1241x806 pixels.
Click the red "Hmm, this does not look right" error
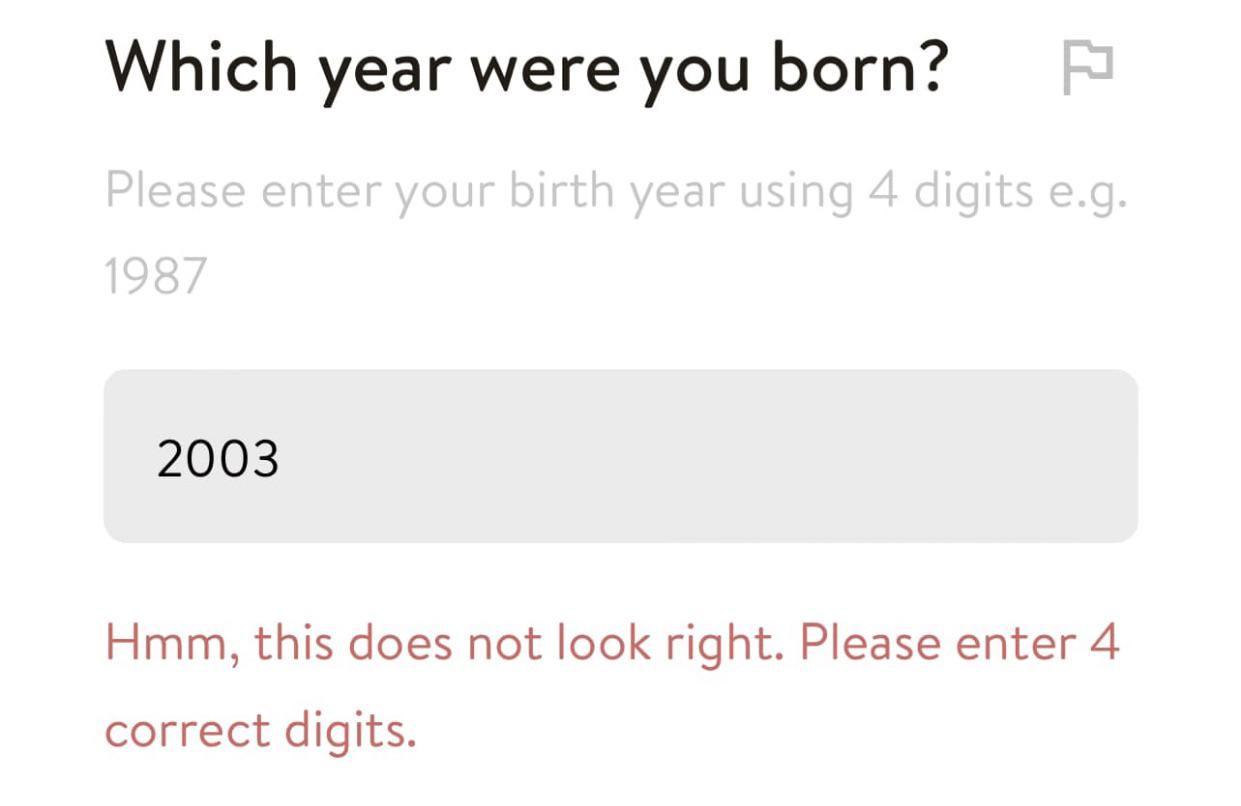[440, 644]
